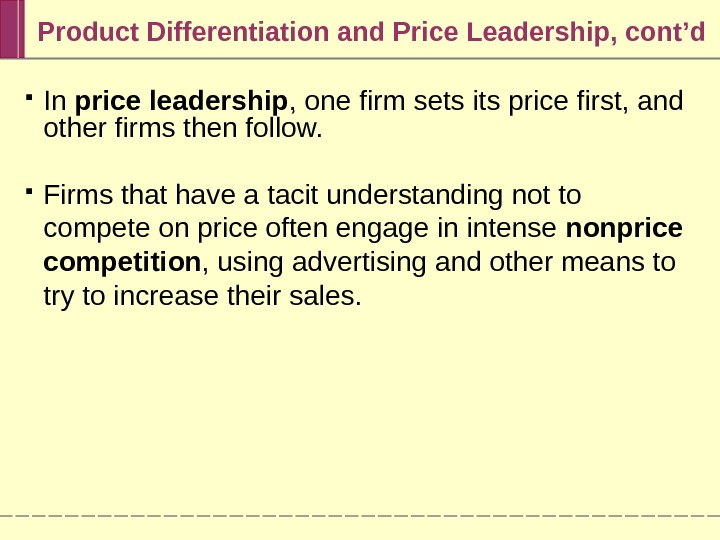Select the bold term "price leadership"
Image resolution: width=720 pixels, height=540 pixels.
point(181,102)
